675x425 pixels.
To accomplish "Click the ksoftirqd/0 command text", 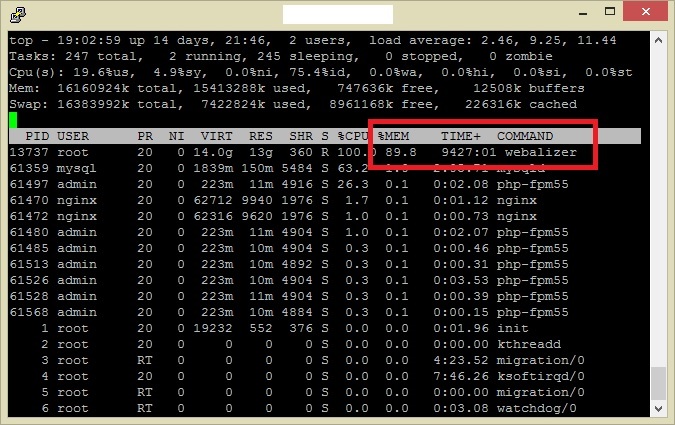I will pyautogui.click(x=541, y=376).
